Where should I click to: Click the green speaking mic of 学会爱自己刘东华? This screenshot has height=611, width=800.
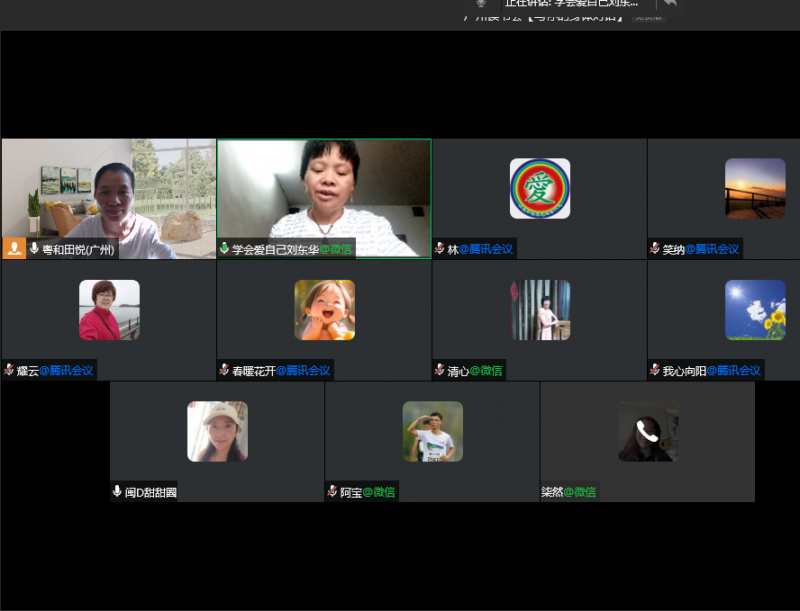pyautogui.click(x=224, y=249)
